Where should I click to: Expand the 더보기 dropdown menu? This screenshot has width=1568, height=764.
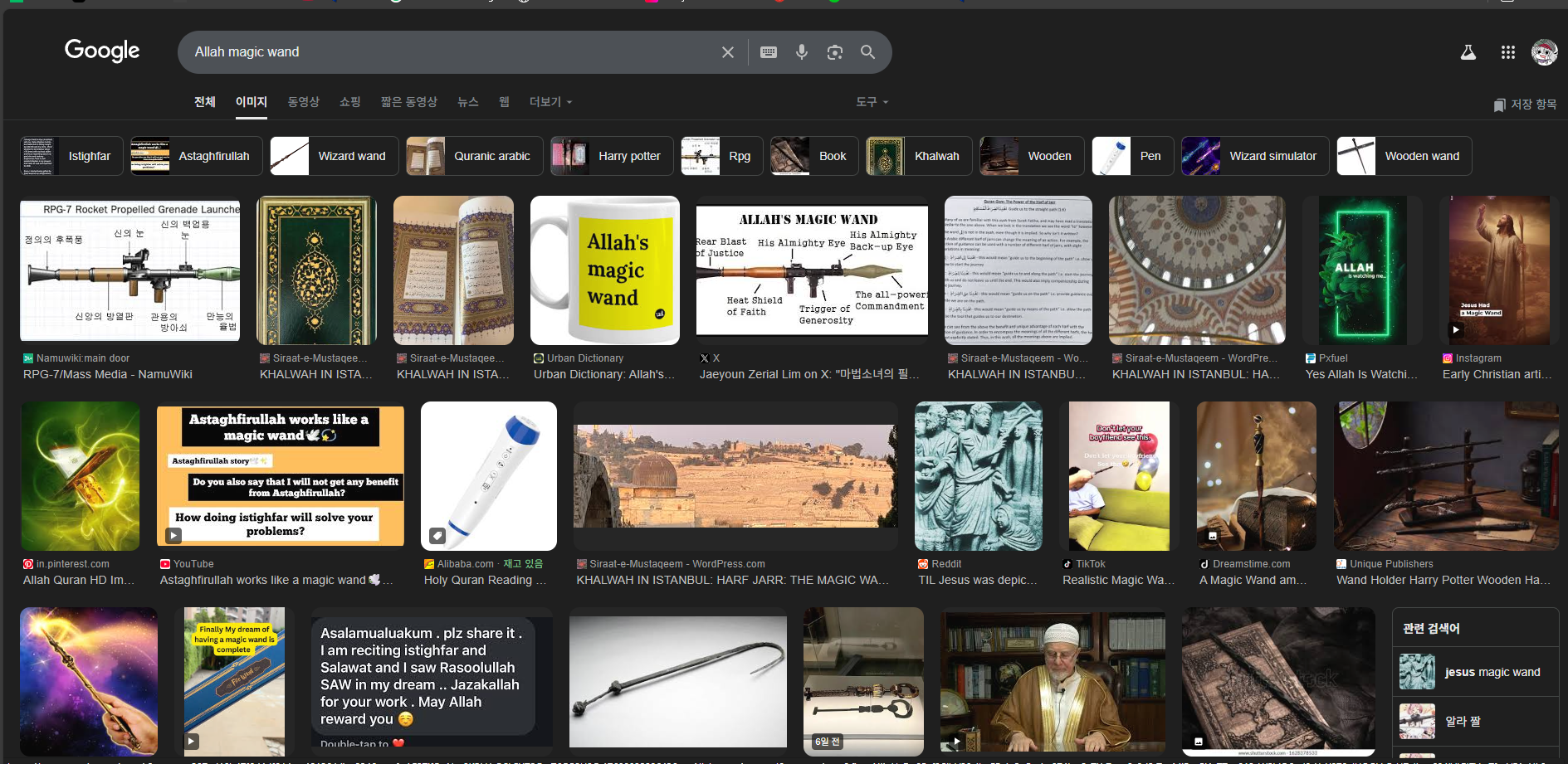click(x=550, y=102)
